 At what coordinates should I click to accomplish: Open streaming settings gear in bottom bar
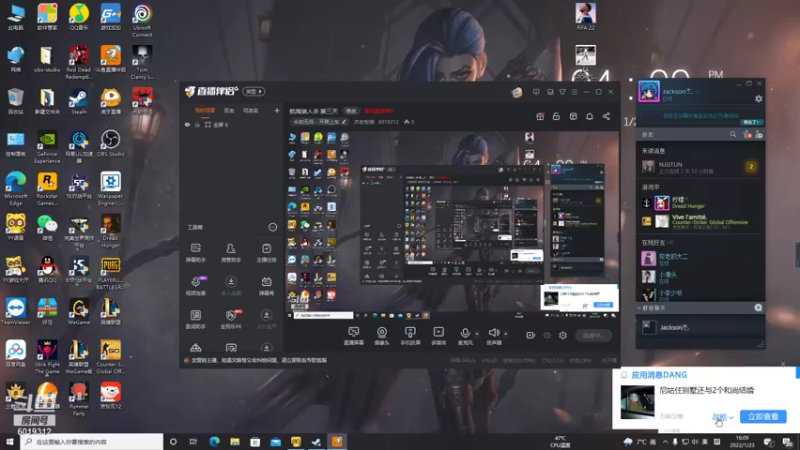563,335
